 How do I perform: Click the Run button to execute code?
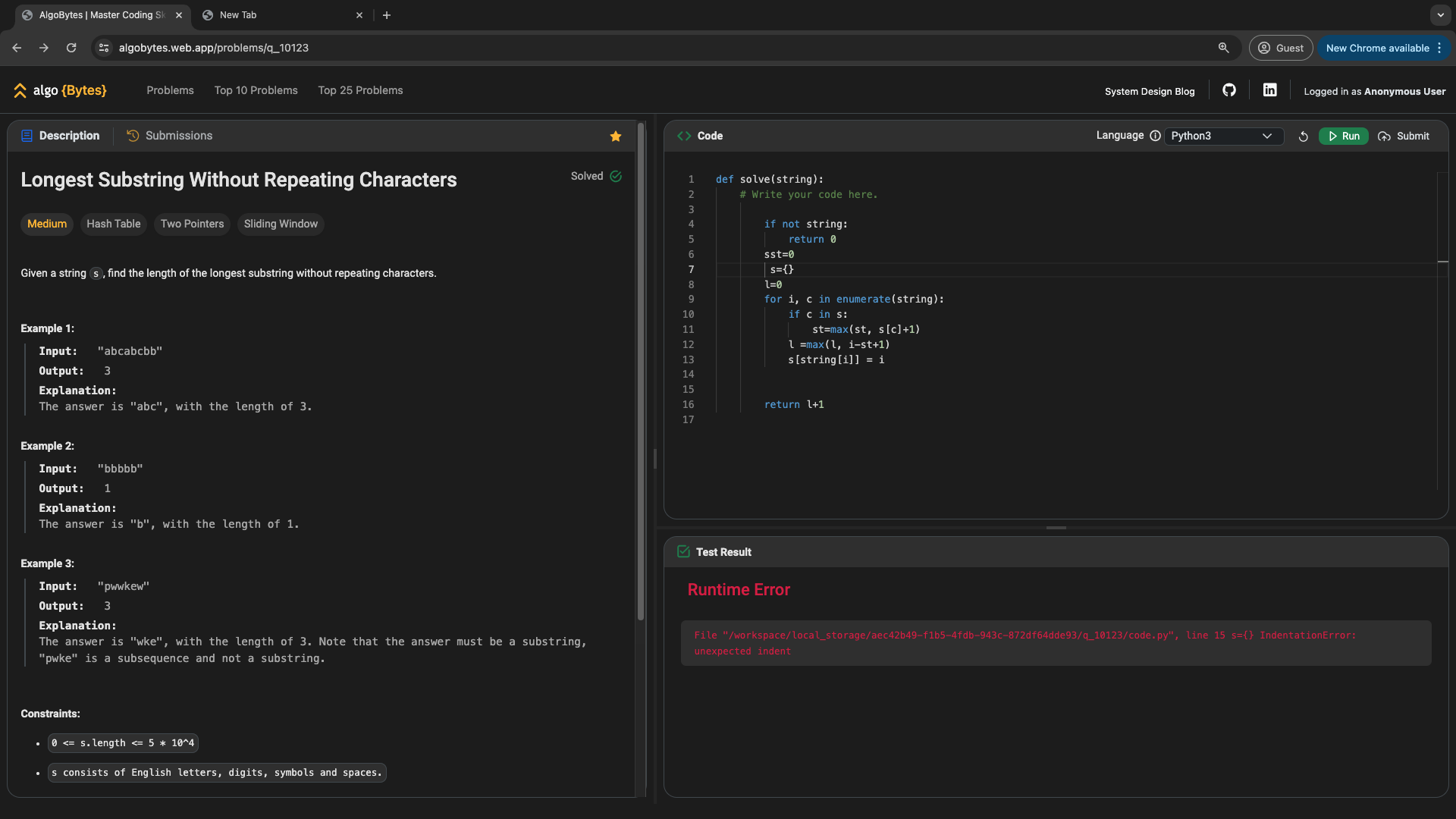pyautogui.click(x=1344, y=136)
